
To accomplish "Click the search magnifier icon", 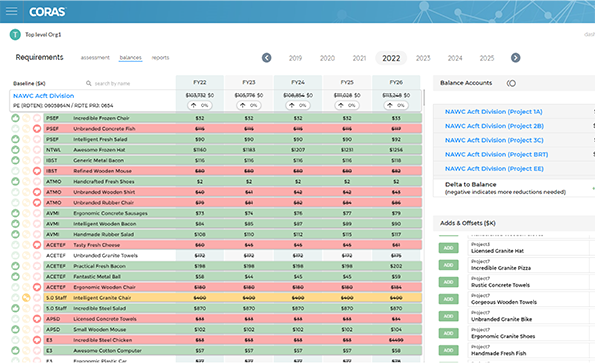I will [88, 83].
